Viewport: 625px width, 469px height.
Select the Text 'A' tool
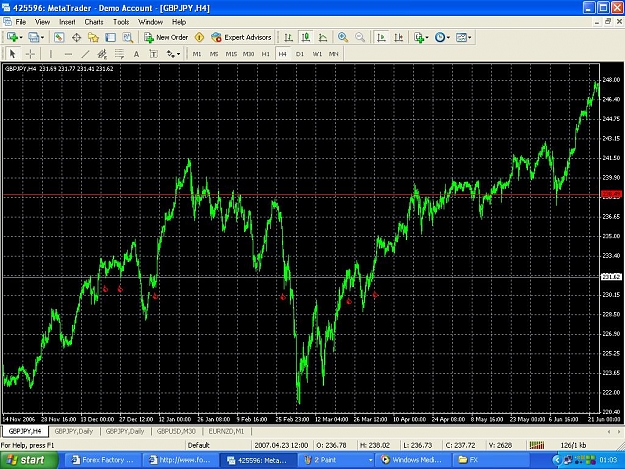tap(136, 54)
